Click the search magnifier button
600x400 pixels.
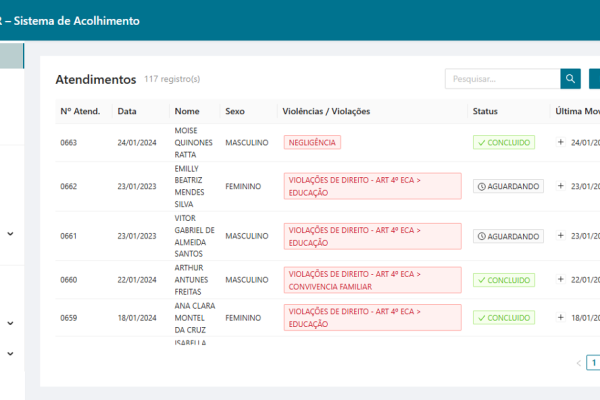click(x=570, y=79)
